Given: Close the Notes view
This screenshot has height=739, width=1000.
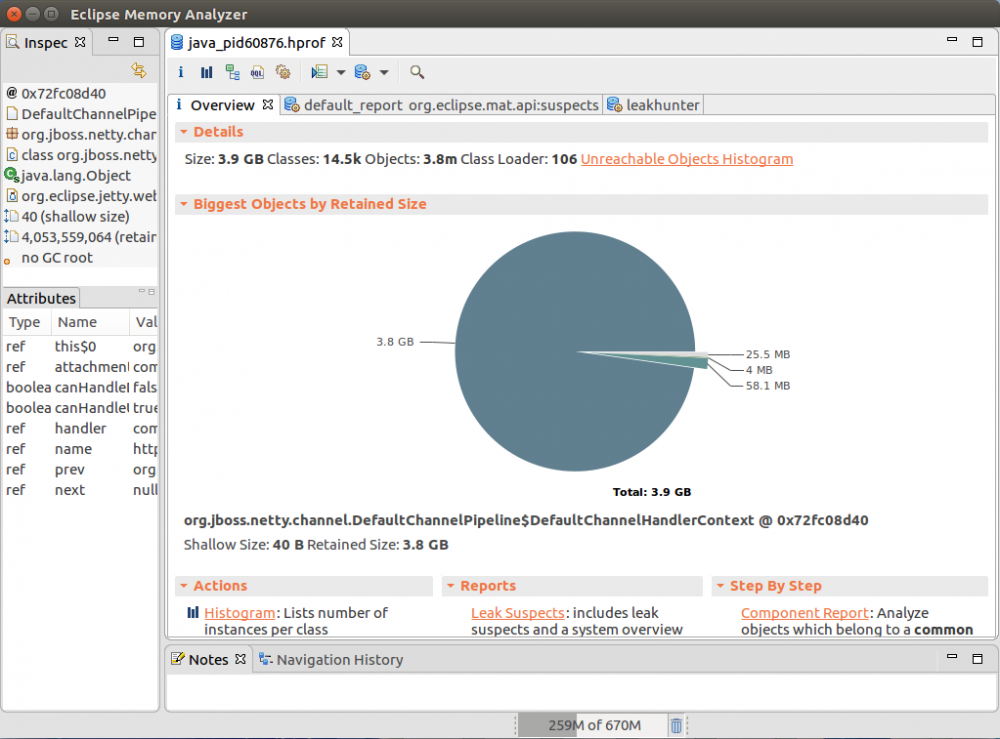Looking at the screenshot, I should 240,659.
